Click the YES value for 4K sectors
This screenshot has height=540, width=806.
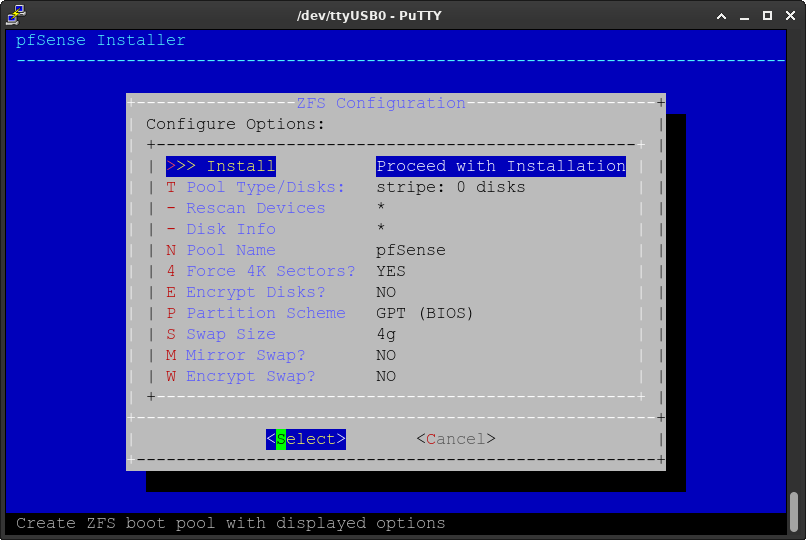pyautogui.click(x=391, y=272)
